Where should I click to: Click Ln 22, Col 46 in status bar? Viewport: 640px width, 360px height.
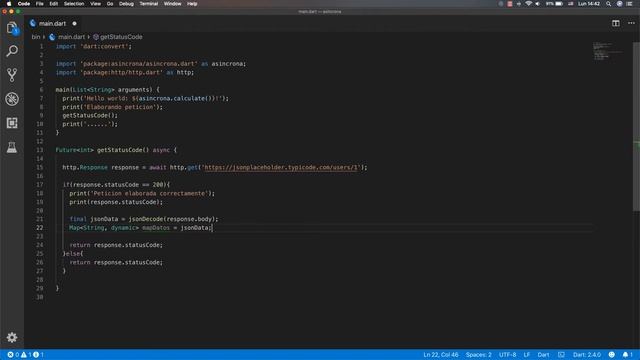tap(440, 355)
